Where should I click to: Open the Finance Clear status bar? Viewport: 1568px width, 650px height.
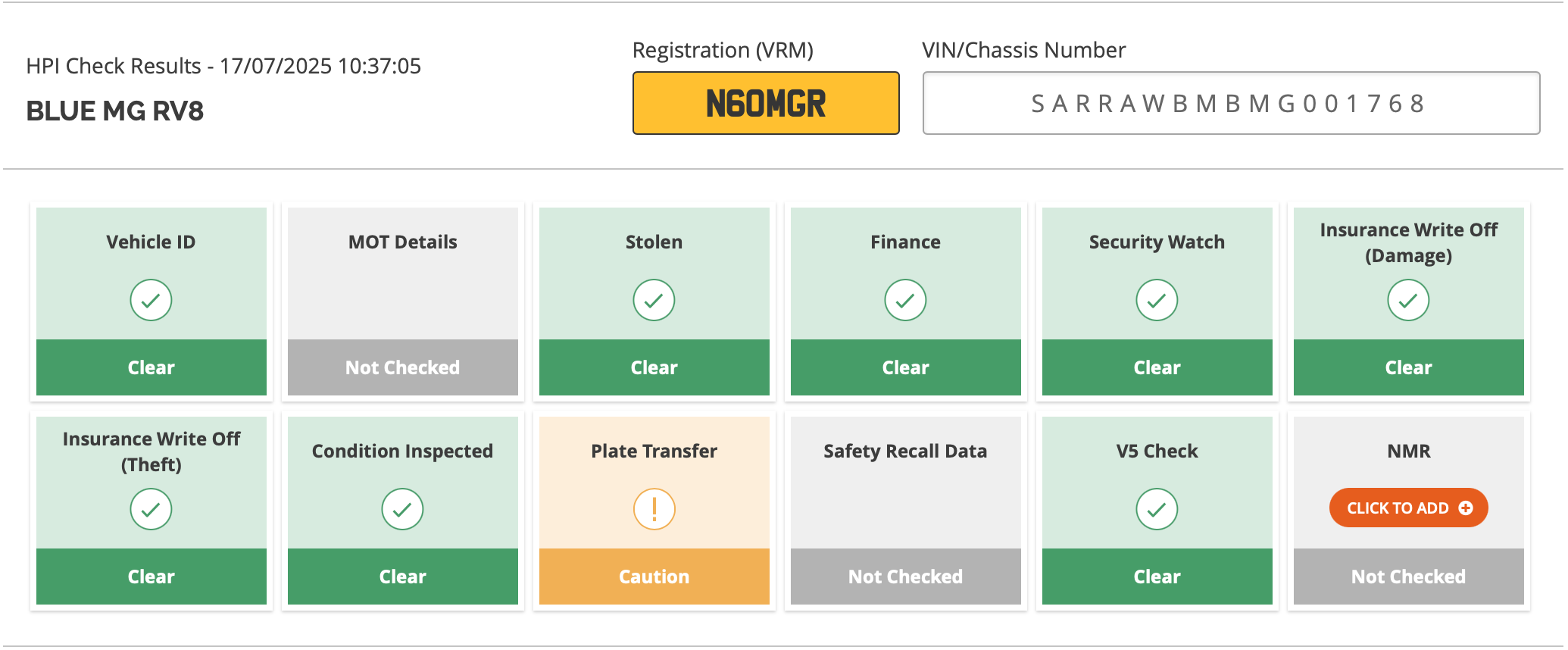(905, 367)
